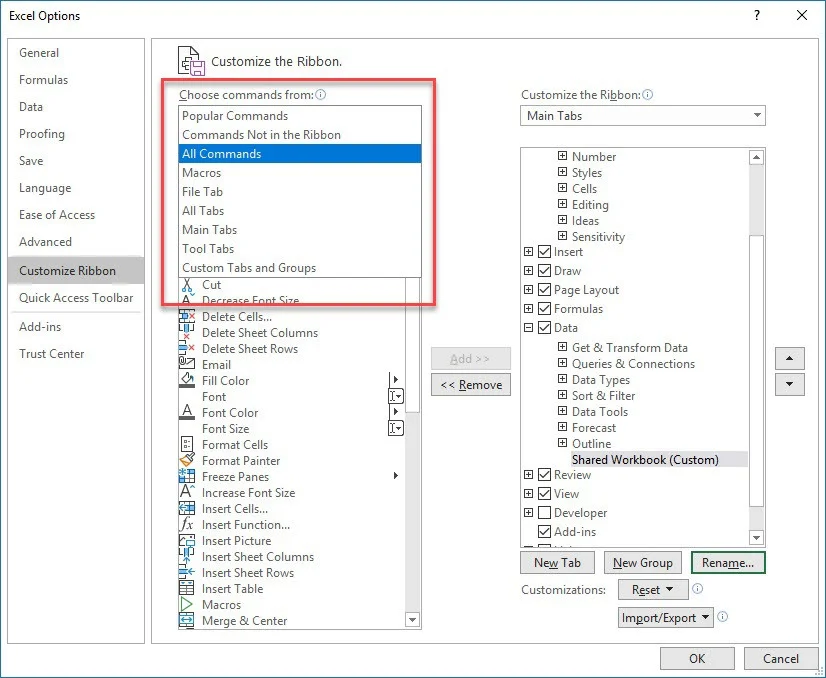The width and height of the screenshot is (826, 678).
Task: Open the Quick Access Toolbar category
Action: point(76,298)
